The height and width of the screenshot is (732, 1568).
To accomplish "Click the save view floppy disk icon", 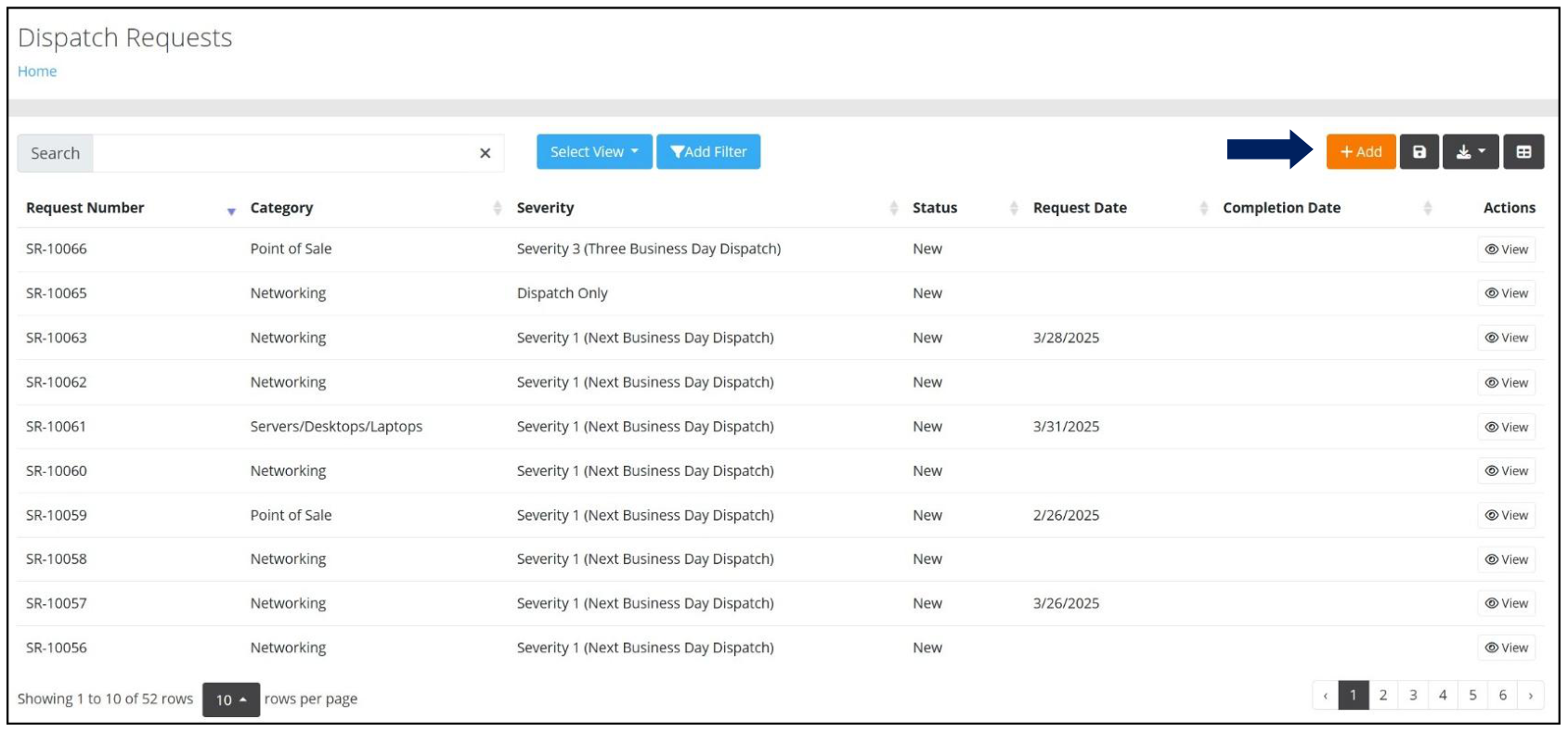I will coord(1419,152).
